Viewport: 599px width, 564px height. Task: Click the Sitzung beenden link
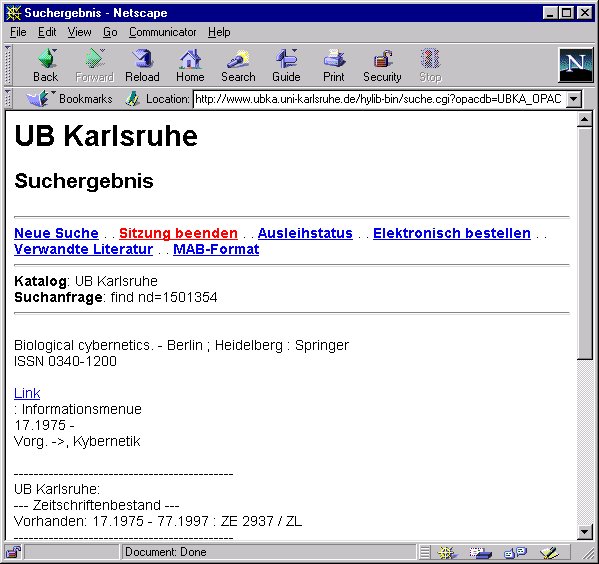click(178, 233)
